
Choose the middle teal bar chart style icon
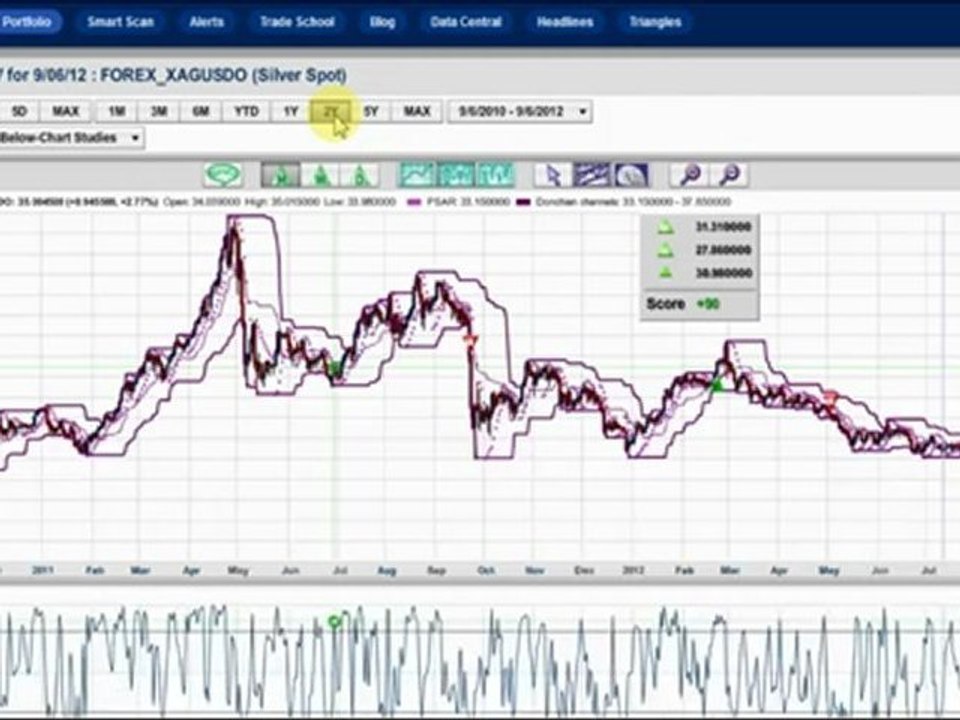click(x=456, y=175)
